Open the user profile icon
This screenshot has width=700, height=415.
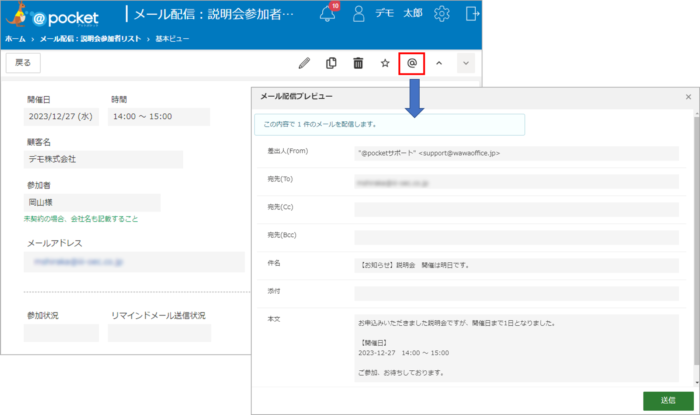pyautogui.click(x=358, y=14)
